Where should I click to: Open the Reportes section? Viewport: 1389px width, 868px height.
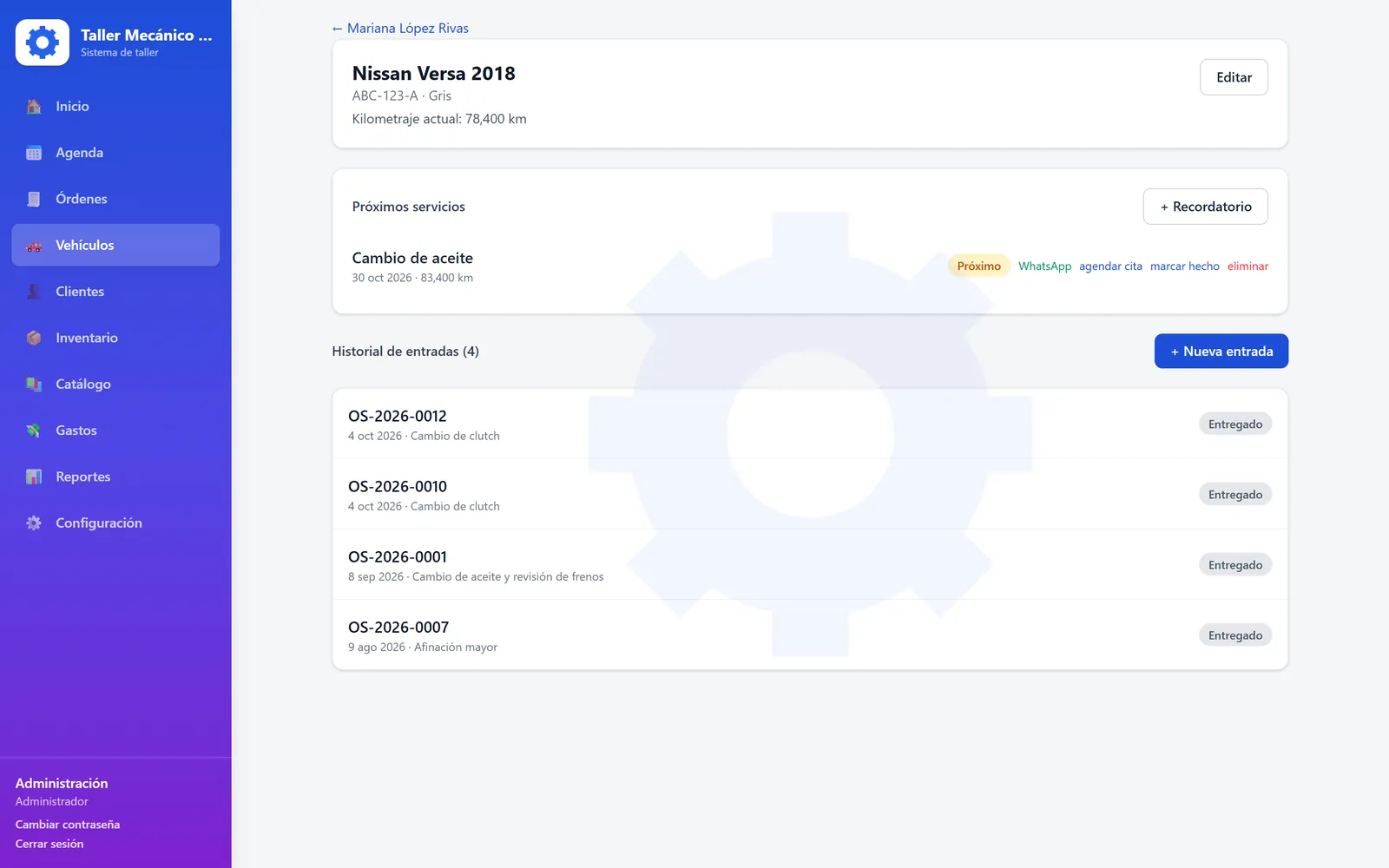point(115,477)
